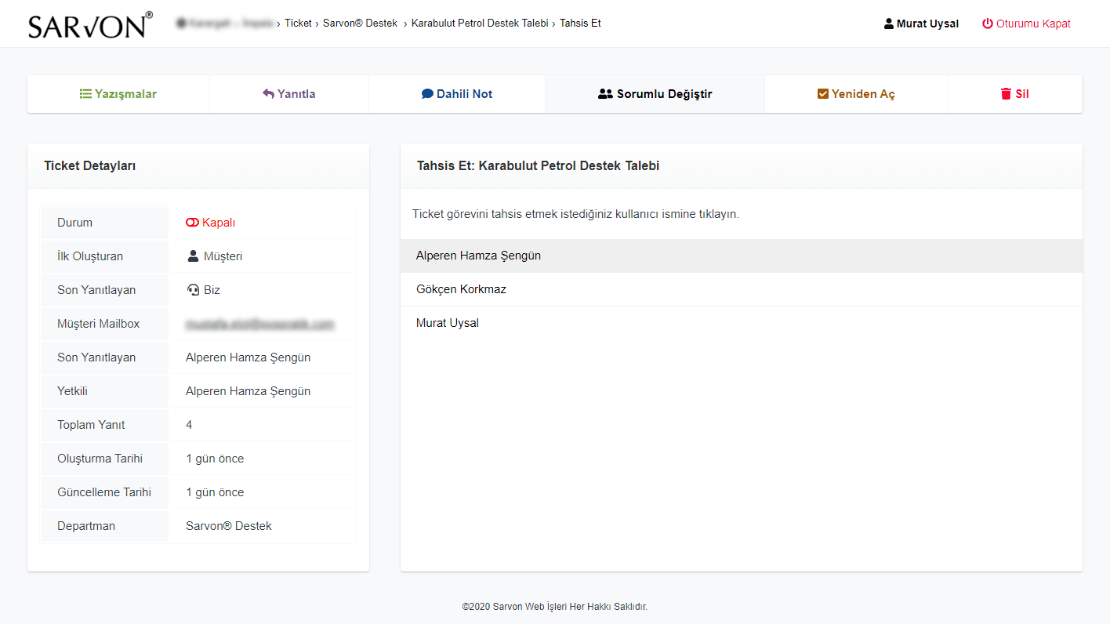This screenshot has height=624, width=1110.
Task: Click the checkmark icon beside Yeniden Aç
Action: pos(823,94)
